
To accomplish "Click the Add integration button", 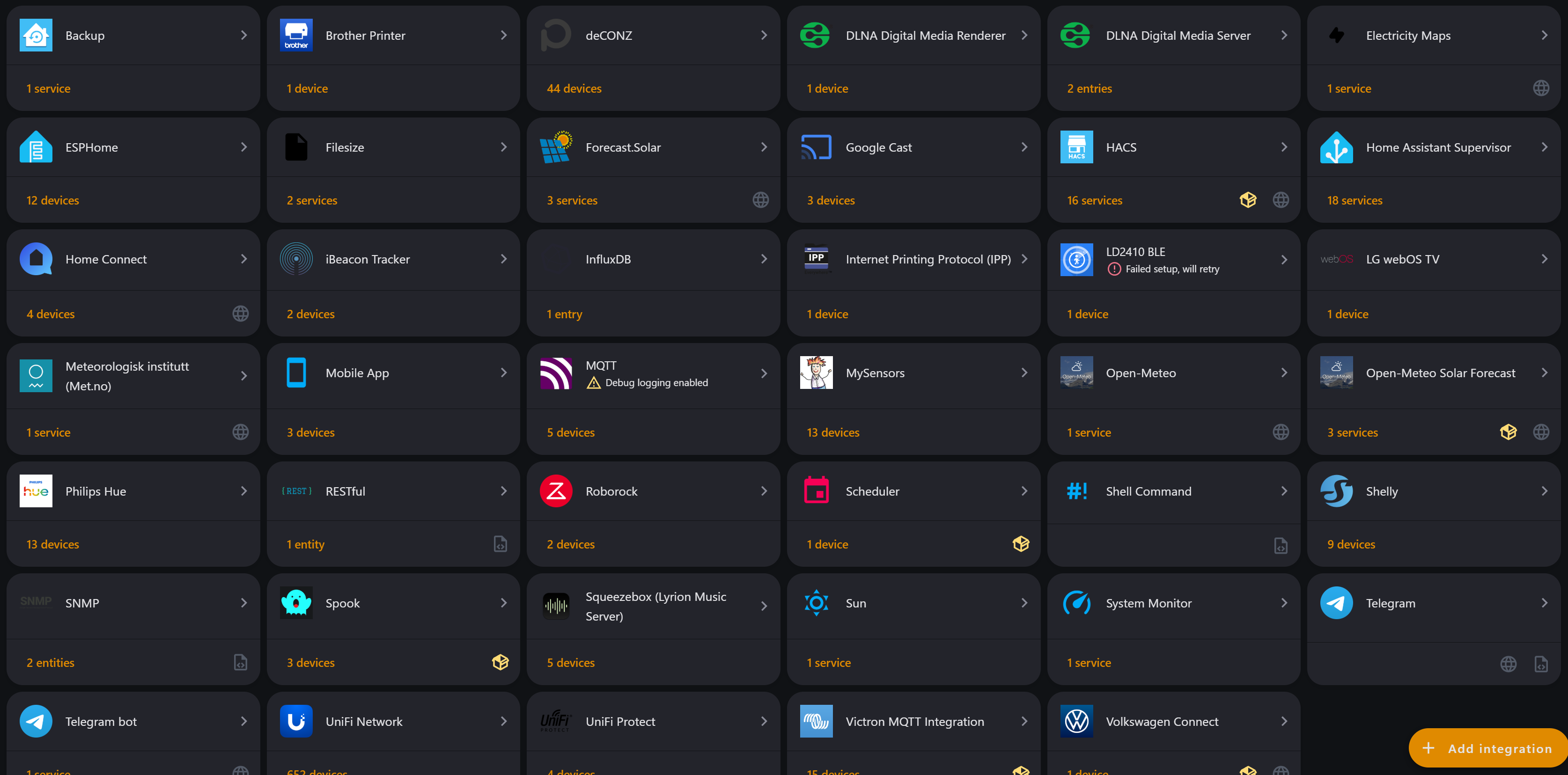I will (1488, 748).
